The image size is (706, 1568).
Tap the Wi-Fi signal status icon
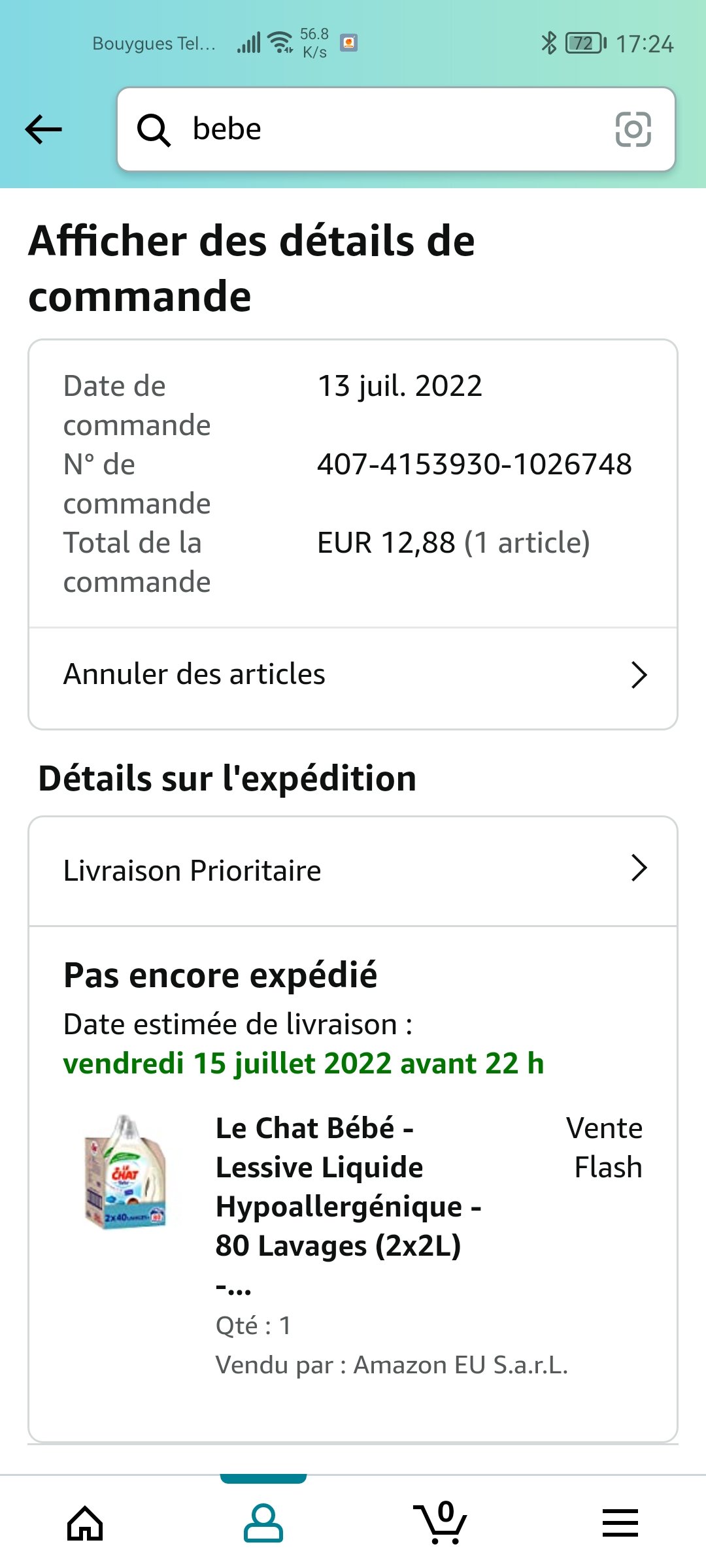tap(282, 42)
